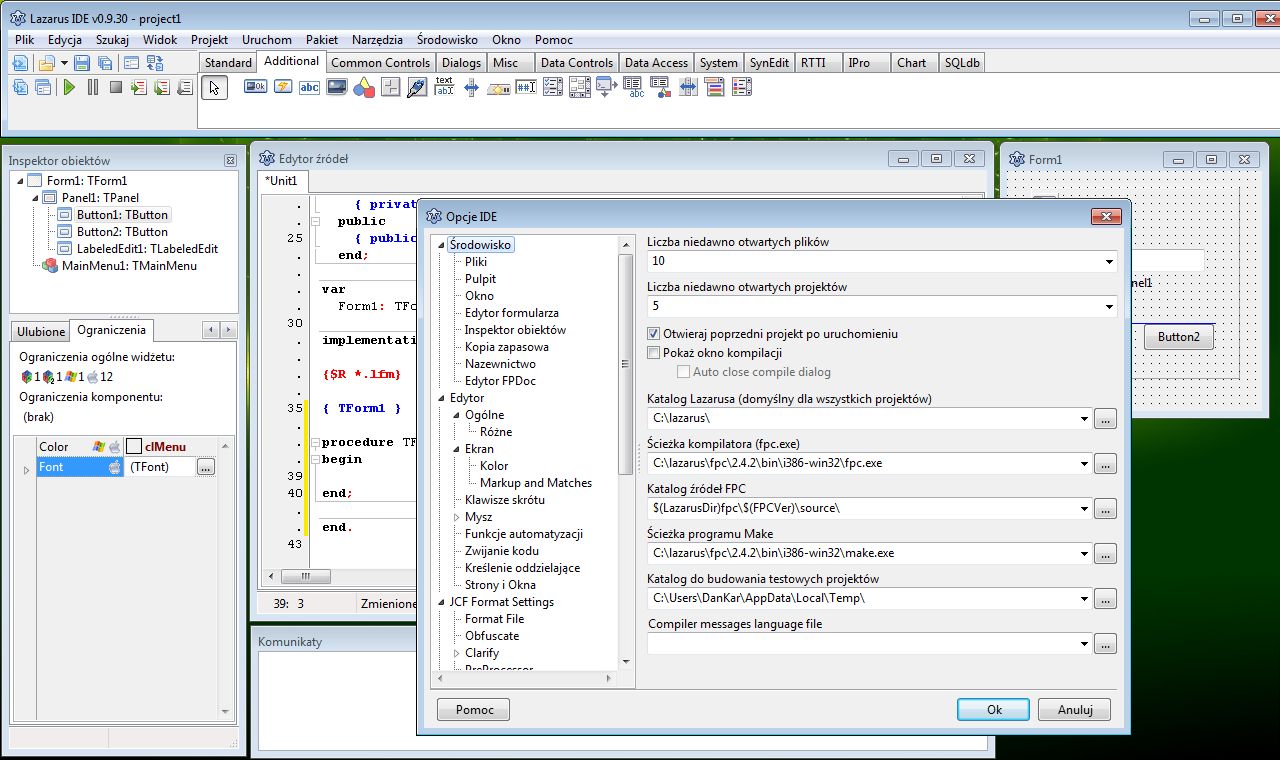Viewport: 1280px width, 760px height.
Task: Select the TTrayIcon component icon
Action: [x=499, y=87]
